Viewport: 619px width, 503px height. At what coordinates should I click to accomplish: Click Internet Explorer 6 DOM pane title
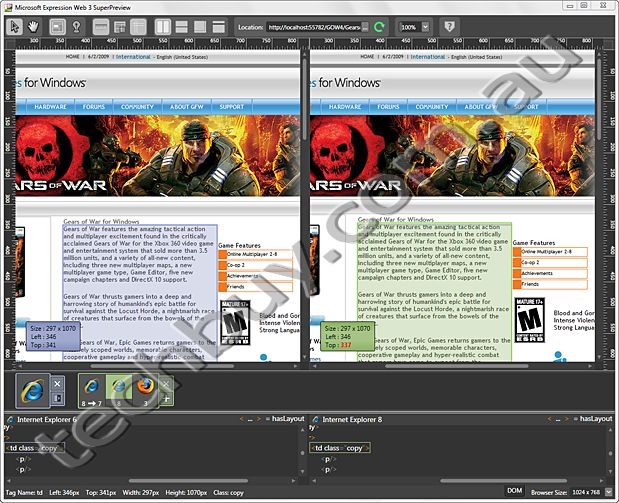pyautogui.click(x=47, y=419)
